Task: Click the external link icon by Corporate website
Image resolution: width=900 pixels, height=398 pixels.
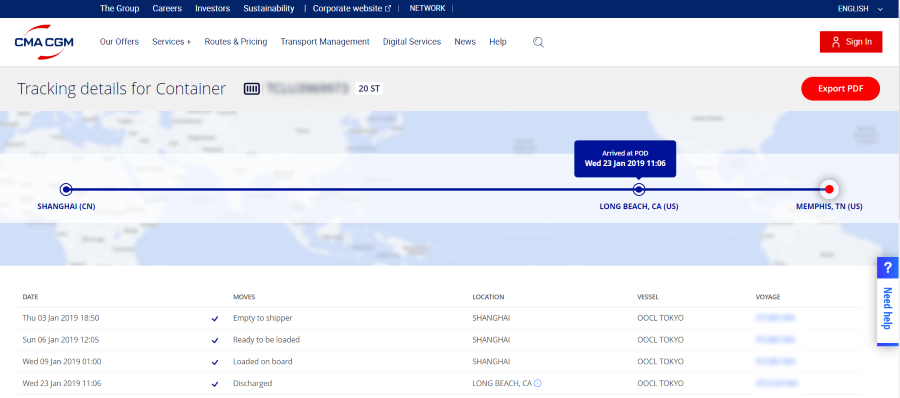Action: (388, 9)
